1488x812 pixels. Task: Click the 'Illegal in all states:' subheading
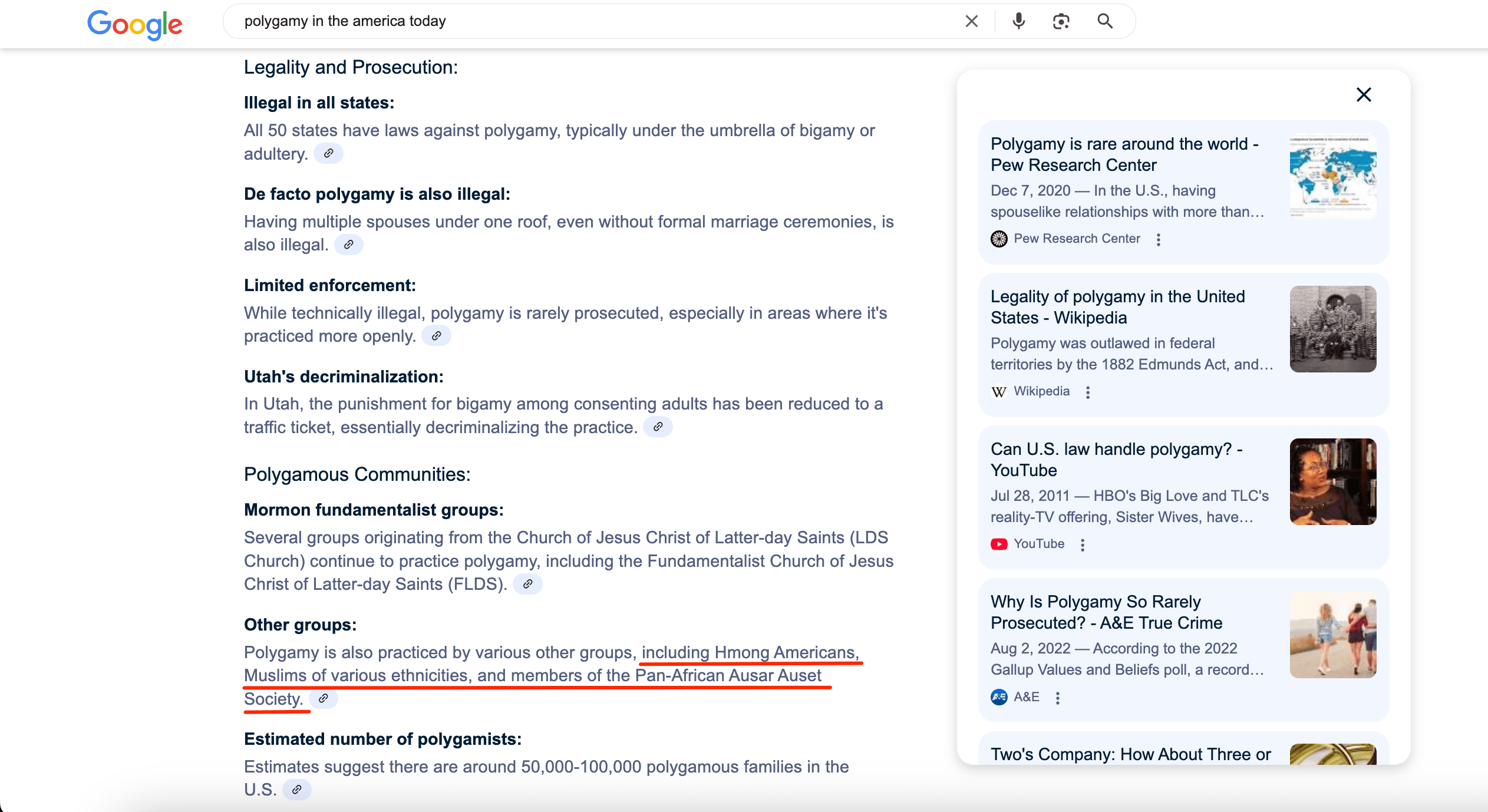click(x=319, y=103)
